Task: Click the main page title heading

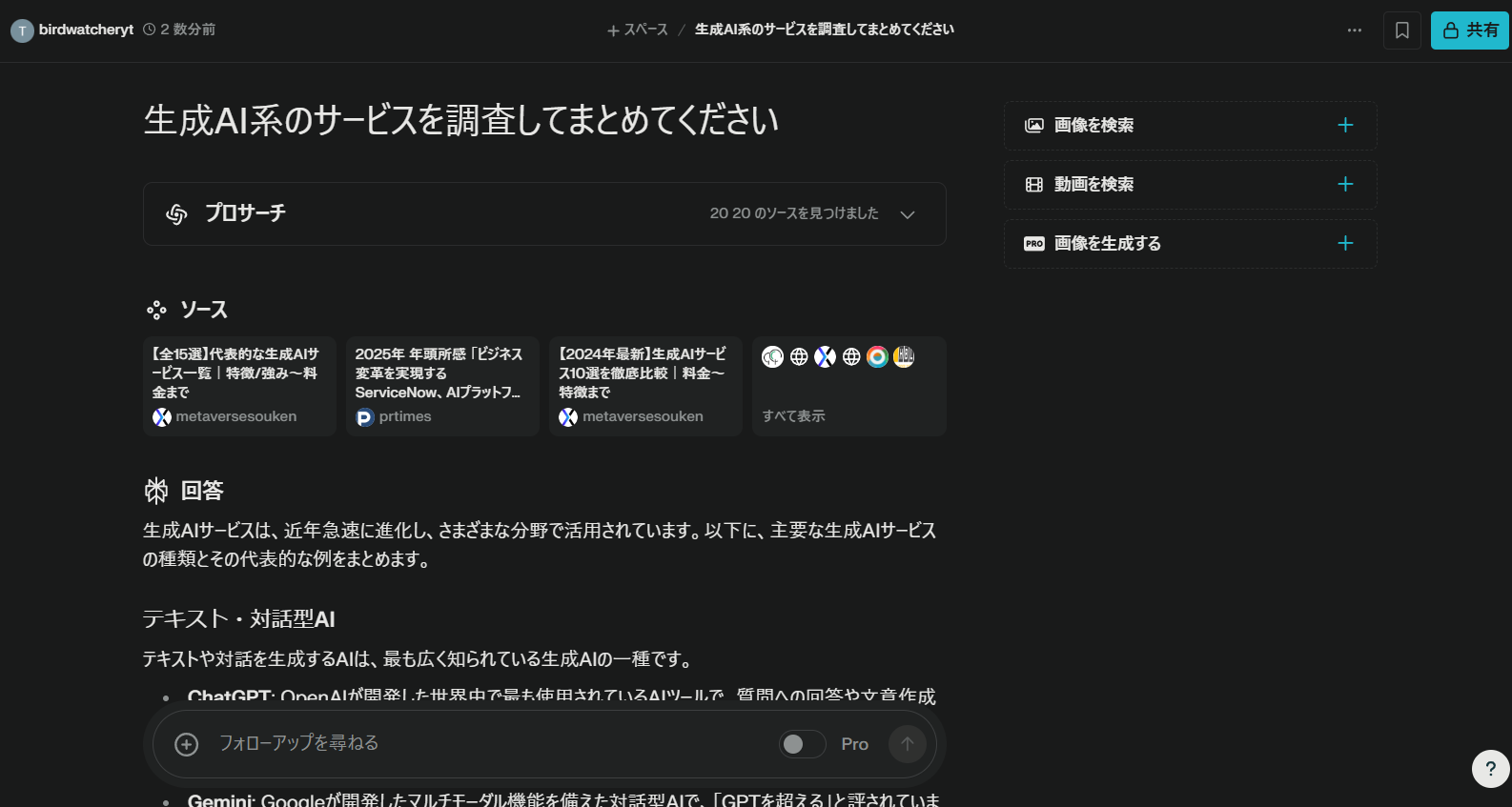Action: point(461,120)
